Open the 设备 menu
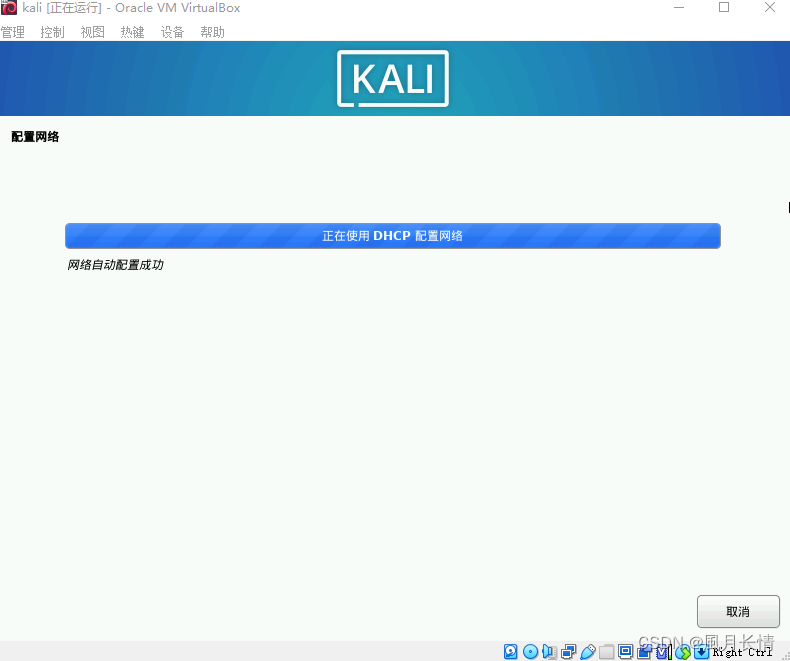Image resolution: width=790 pixels, height=661 pixels. [x=172, y=32]
